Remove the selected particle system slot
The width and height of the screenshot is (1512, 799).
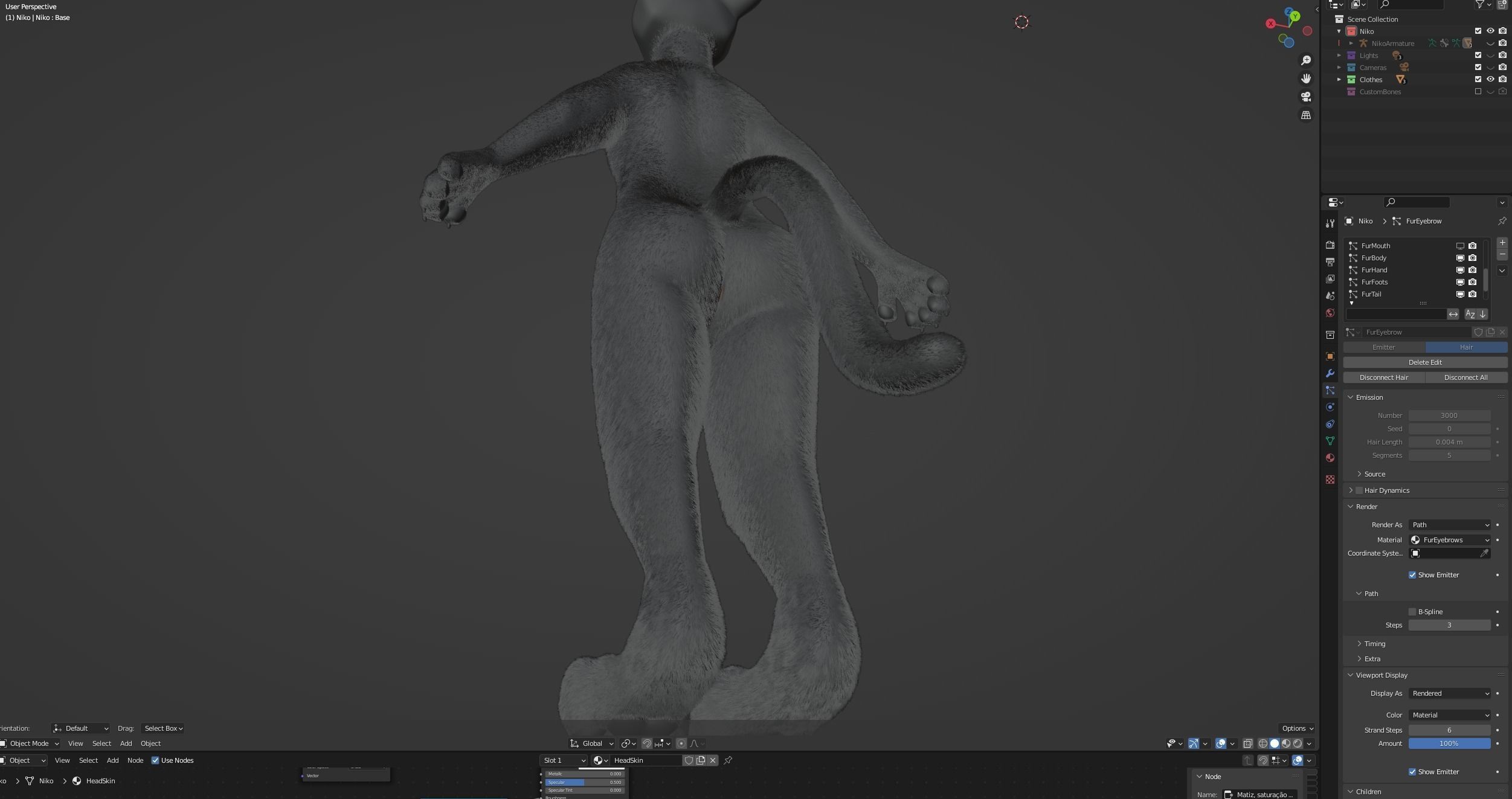point(1502,254)
